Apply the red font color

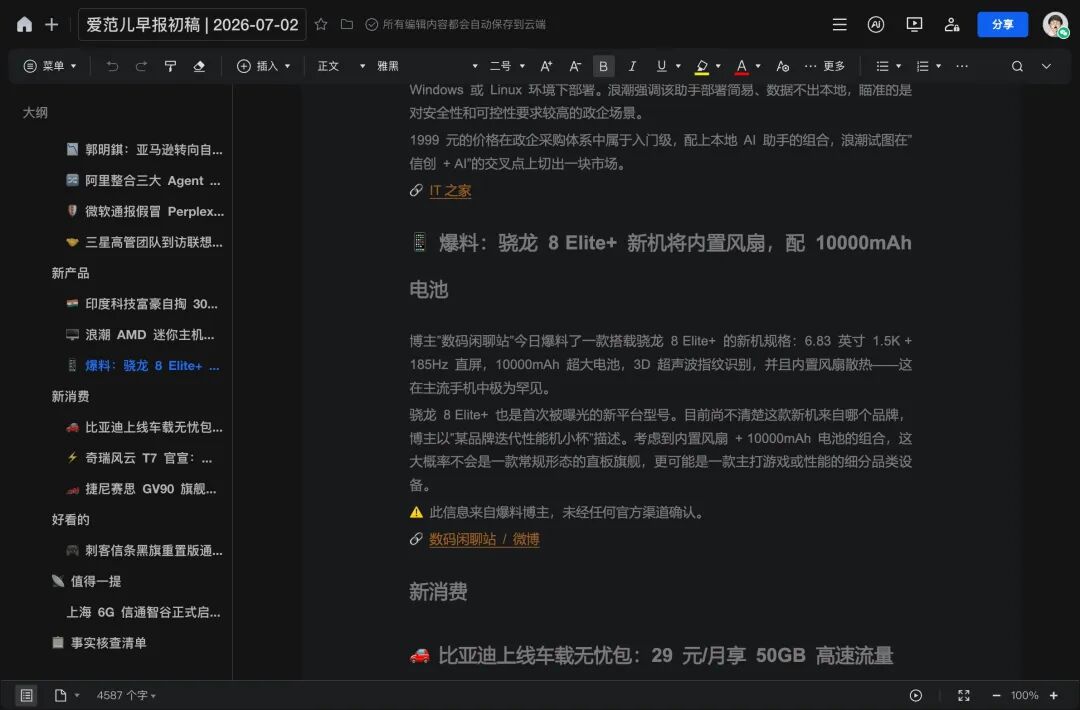pos(741,66)
